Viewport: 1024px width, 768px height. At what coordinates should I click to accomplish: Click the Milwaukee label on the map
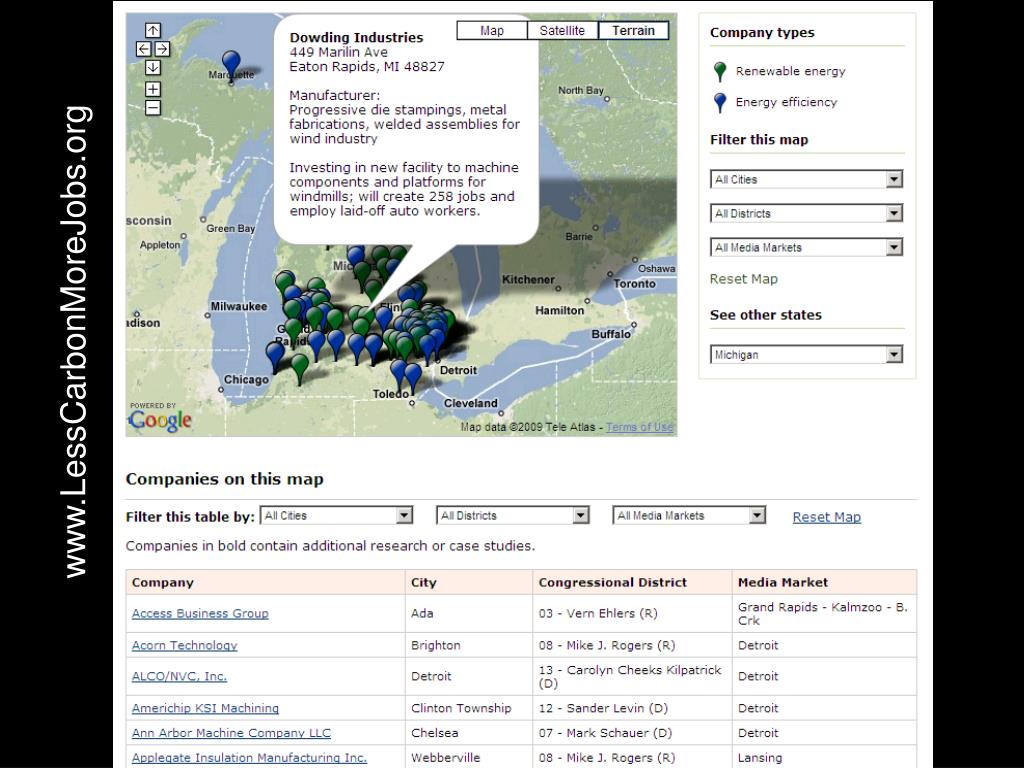[x=238, y=306]
